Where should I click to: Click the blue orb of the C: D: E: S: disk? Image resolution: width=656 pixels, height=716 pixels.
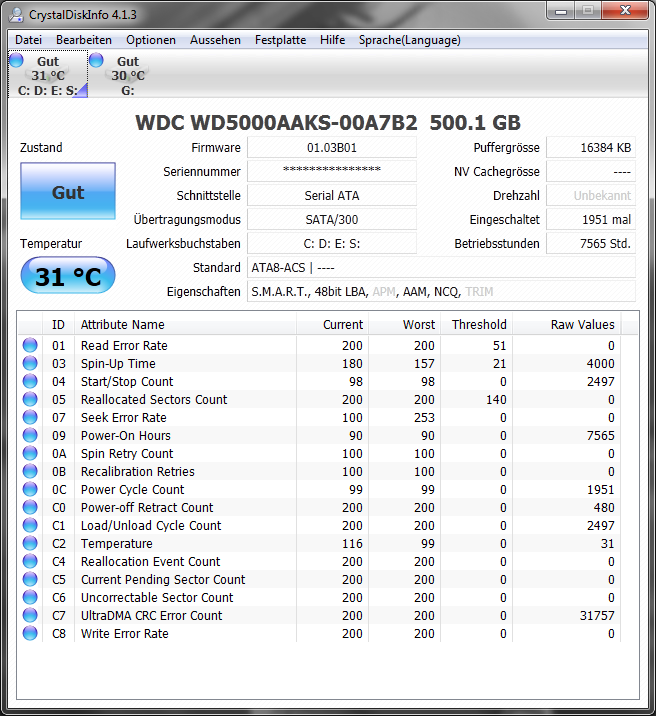pyautogui.click(x=16, y=60)
